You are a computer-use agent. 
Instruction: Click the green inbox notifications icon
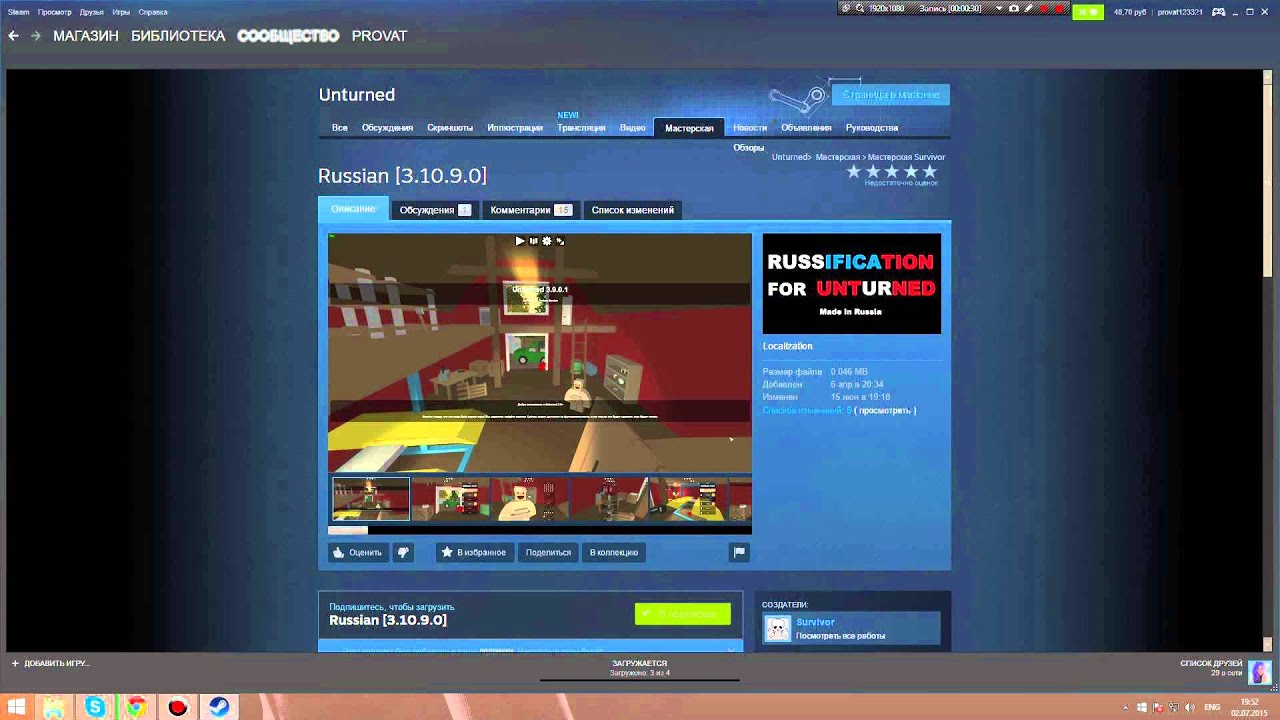[x=1087, y=12]
